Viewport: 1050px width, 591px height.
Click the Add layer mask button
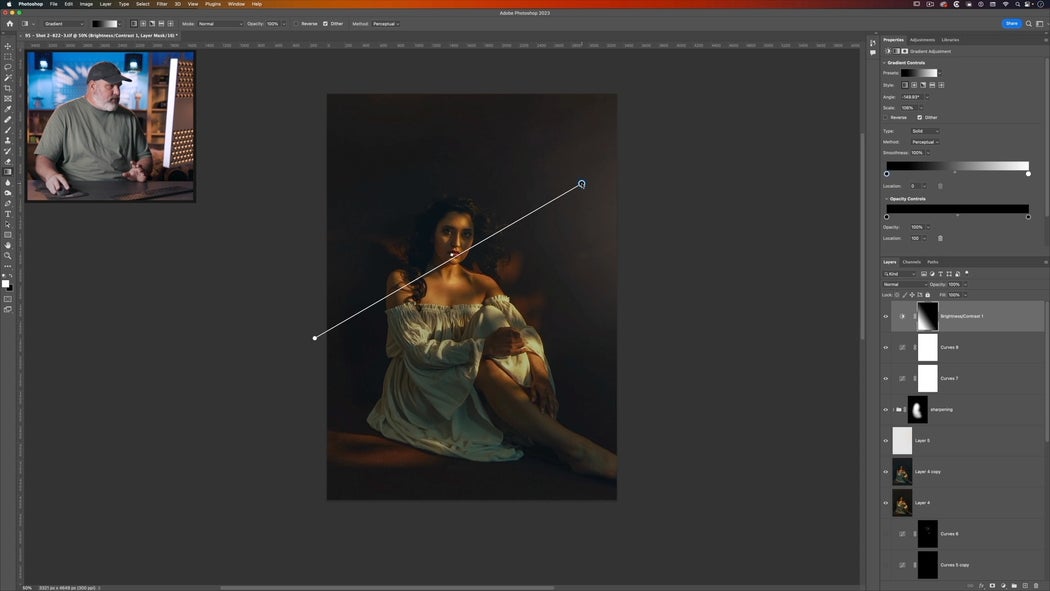[992, 586]
